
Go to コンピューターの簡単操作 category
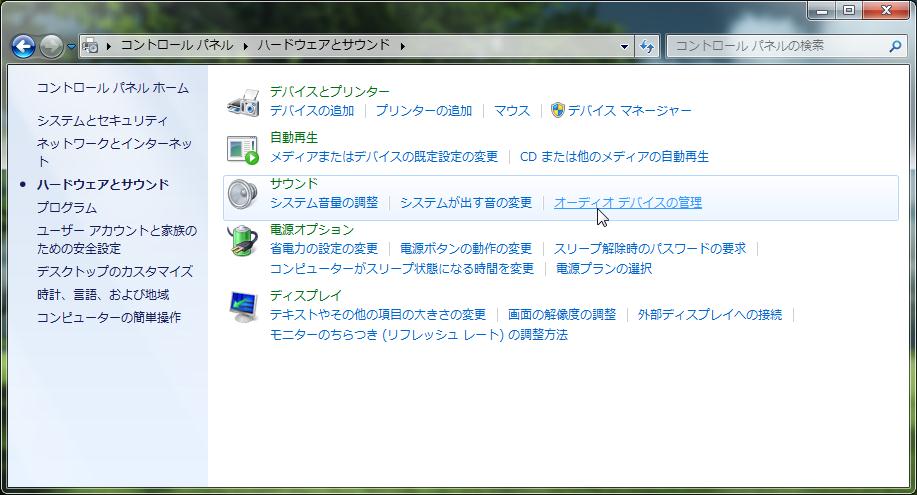point(109,317)
